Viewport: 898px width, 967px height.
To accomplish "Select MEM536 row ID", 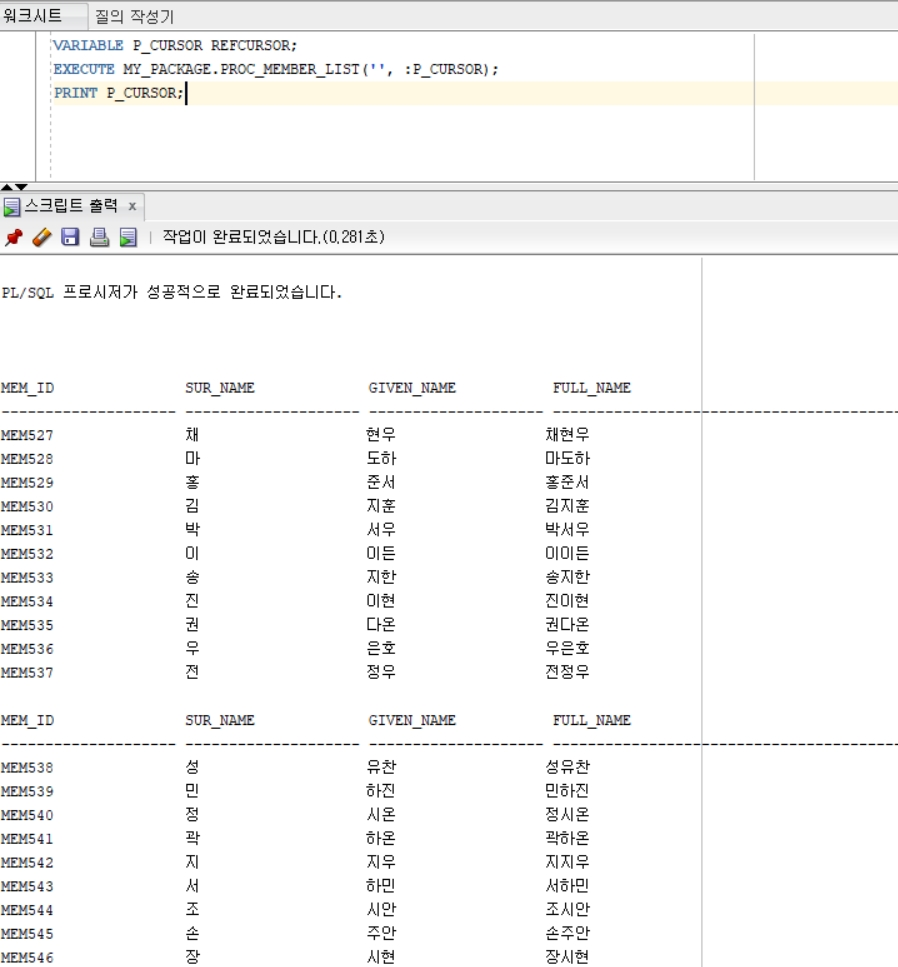I will pos(27,649).
